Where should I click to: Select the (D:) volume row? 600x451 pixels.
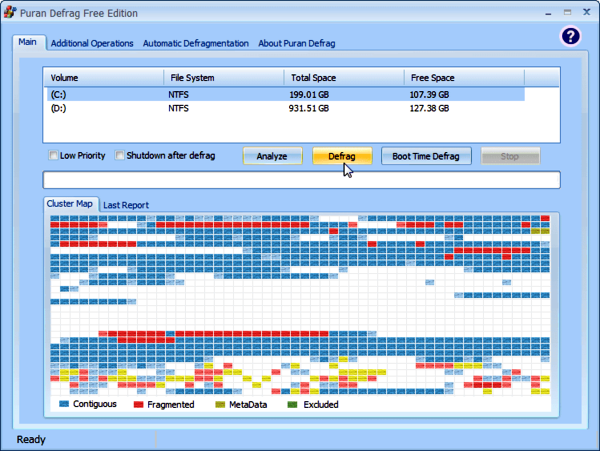click(x=285, y=108)
